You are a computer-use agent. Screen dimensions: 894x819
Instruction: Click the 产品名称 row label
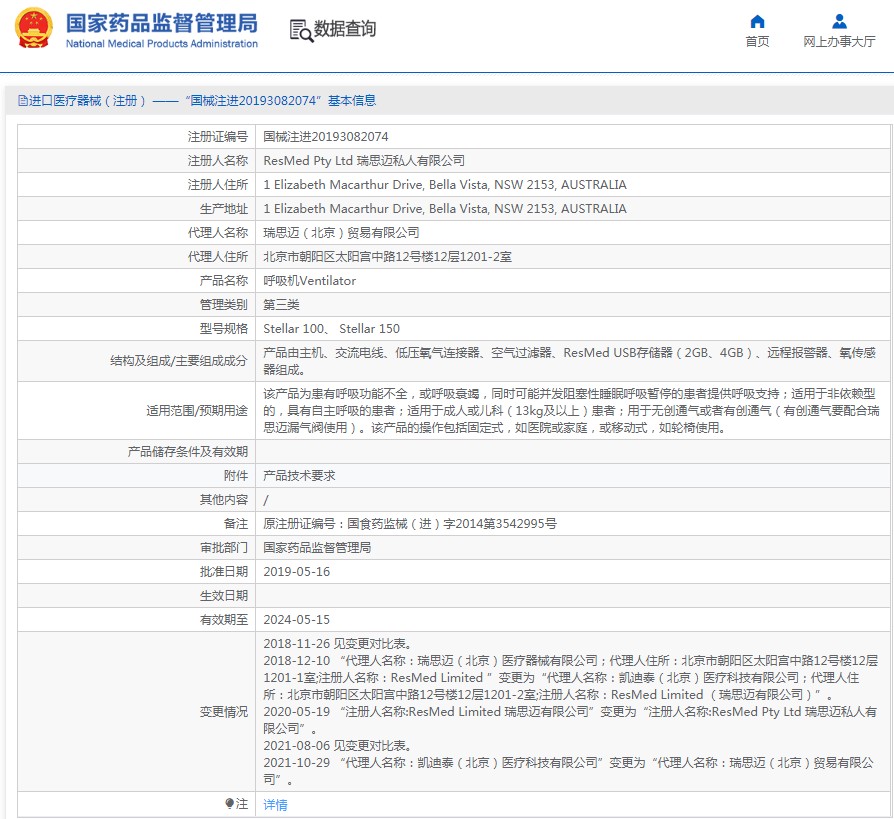(224, 281)
